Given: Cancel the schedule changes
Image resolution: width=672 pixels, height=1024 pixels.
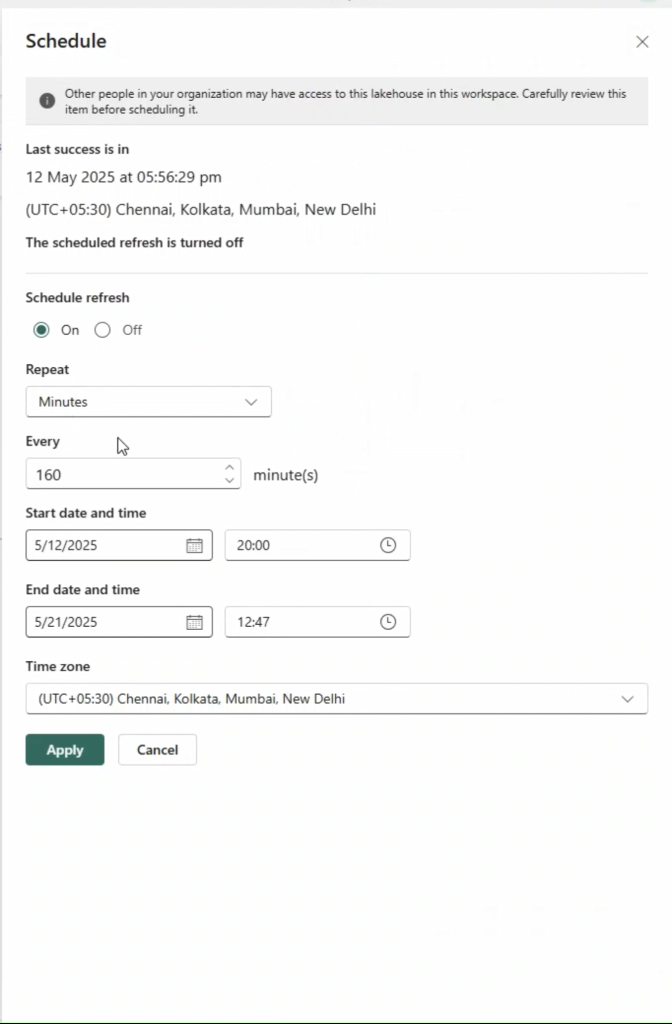Looking at the screenshot, I should pyautogui.click(x=157, y=750).
